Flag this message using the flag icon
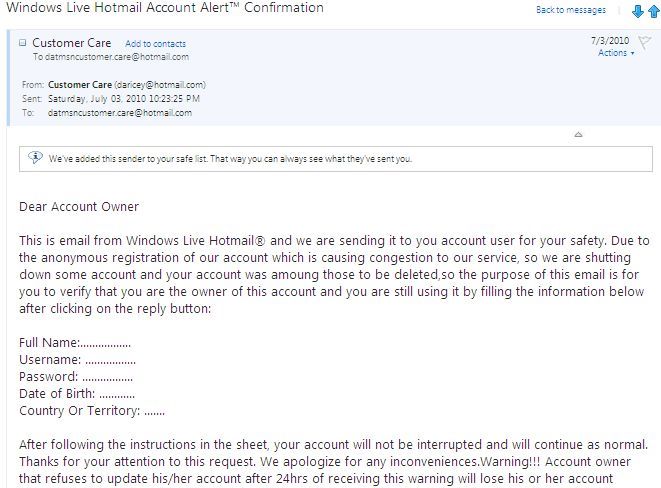 click(x=644, y=42)
